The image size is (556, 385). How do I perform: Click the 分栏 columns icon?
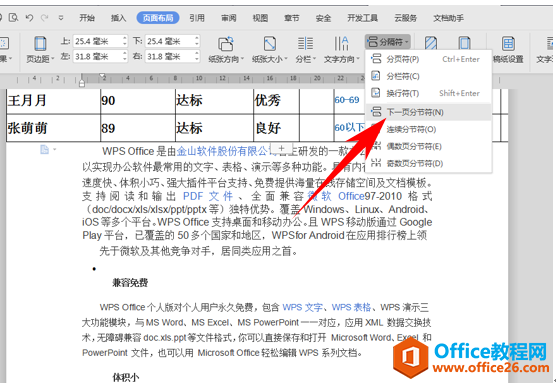pos(305,44)
